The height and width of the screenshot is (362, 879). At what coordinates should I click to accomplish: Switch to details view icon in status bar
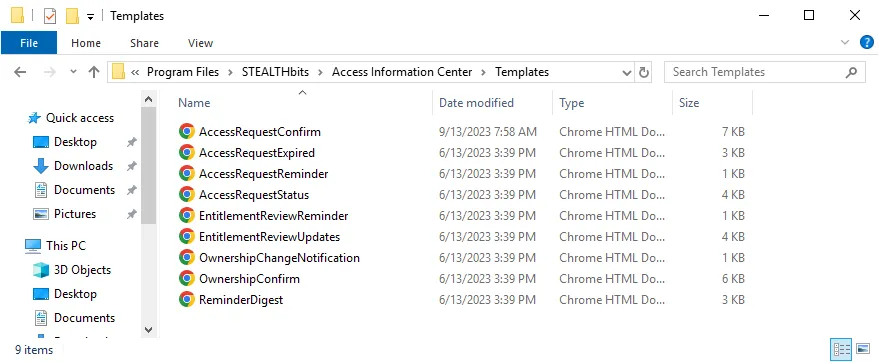tap(841, 349)
